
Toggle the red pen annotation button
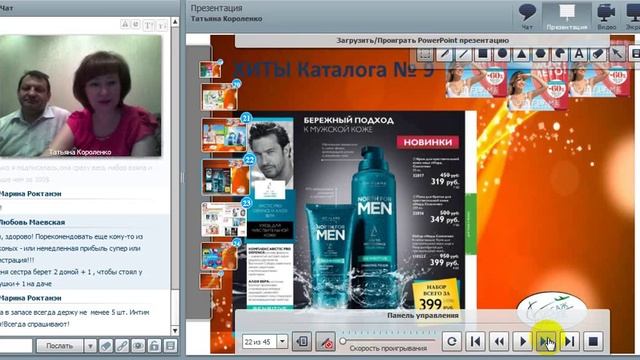[x=326, y=341]
